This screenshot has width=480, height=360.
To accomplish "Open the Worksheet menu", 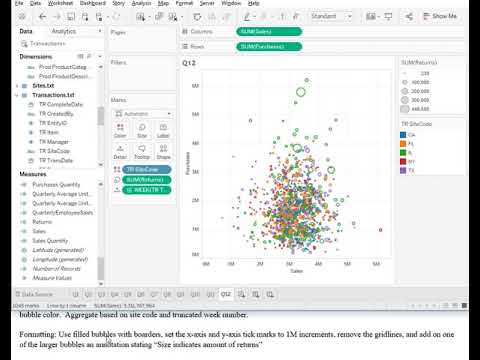I will (x=60, y=3).
